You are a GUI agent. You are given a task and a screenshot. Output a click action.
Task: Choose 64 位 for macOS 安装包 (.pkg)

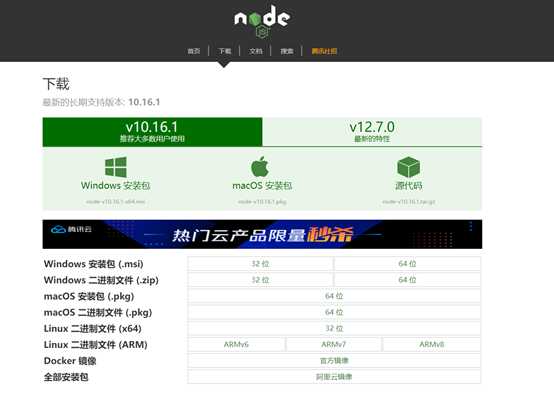(334, 296)
